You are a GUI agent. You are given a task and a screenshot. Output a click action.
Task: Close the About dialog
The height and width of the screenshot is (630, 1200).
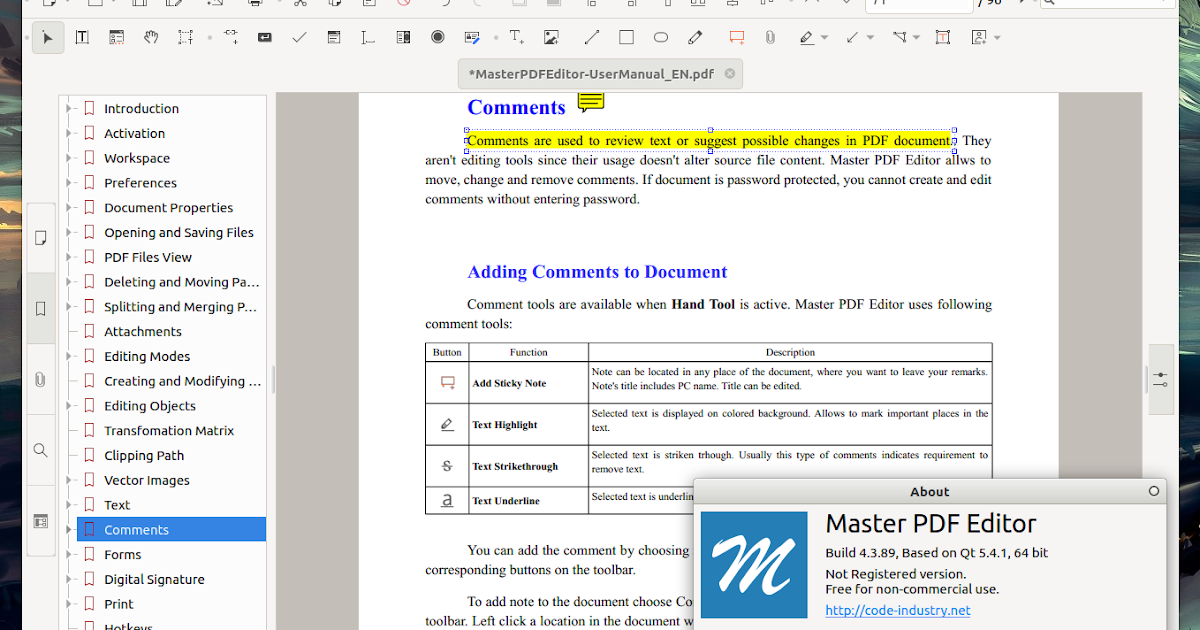(x=1154, y=491)
